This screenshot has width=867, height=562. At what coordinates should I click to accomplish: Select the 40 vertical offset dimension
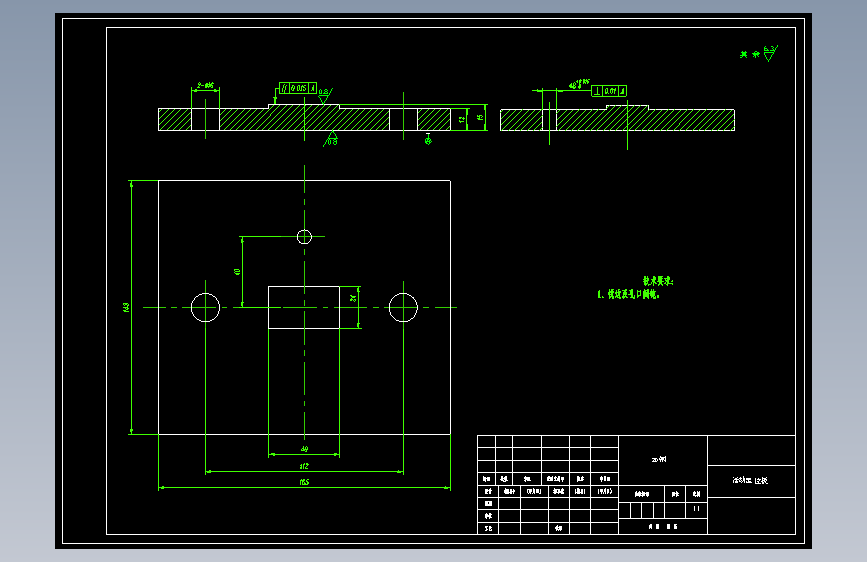click(x=237, y=272)
